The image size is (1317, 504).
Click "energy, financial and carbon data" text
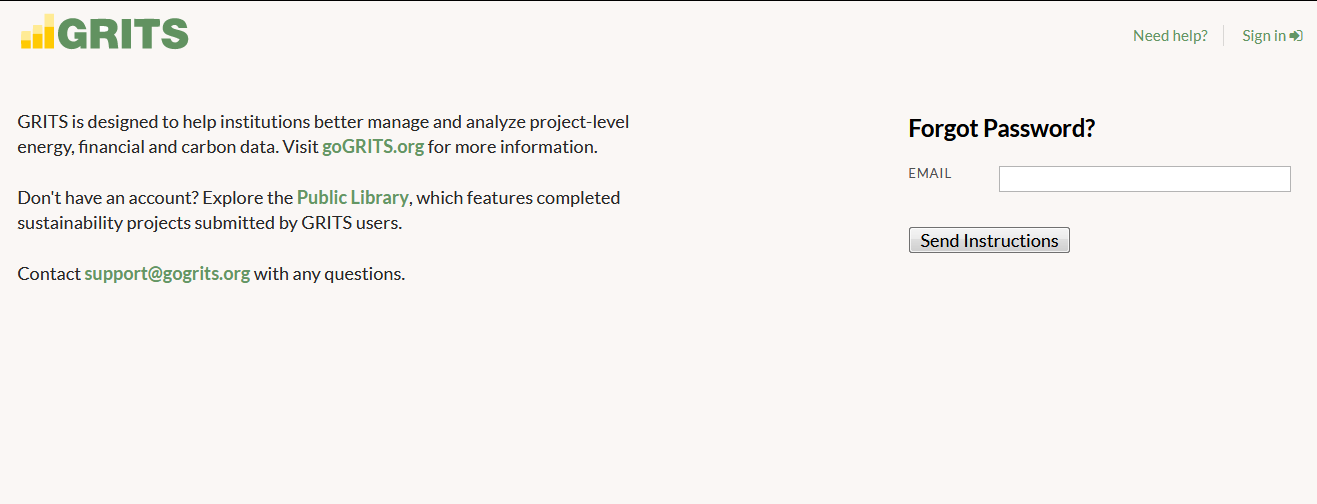tap(146, 147)
